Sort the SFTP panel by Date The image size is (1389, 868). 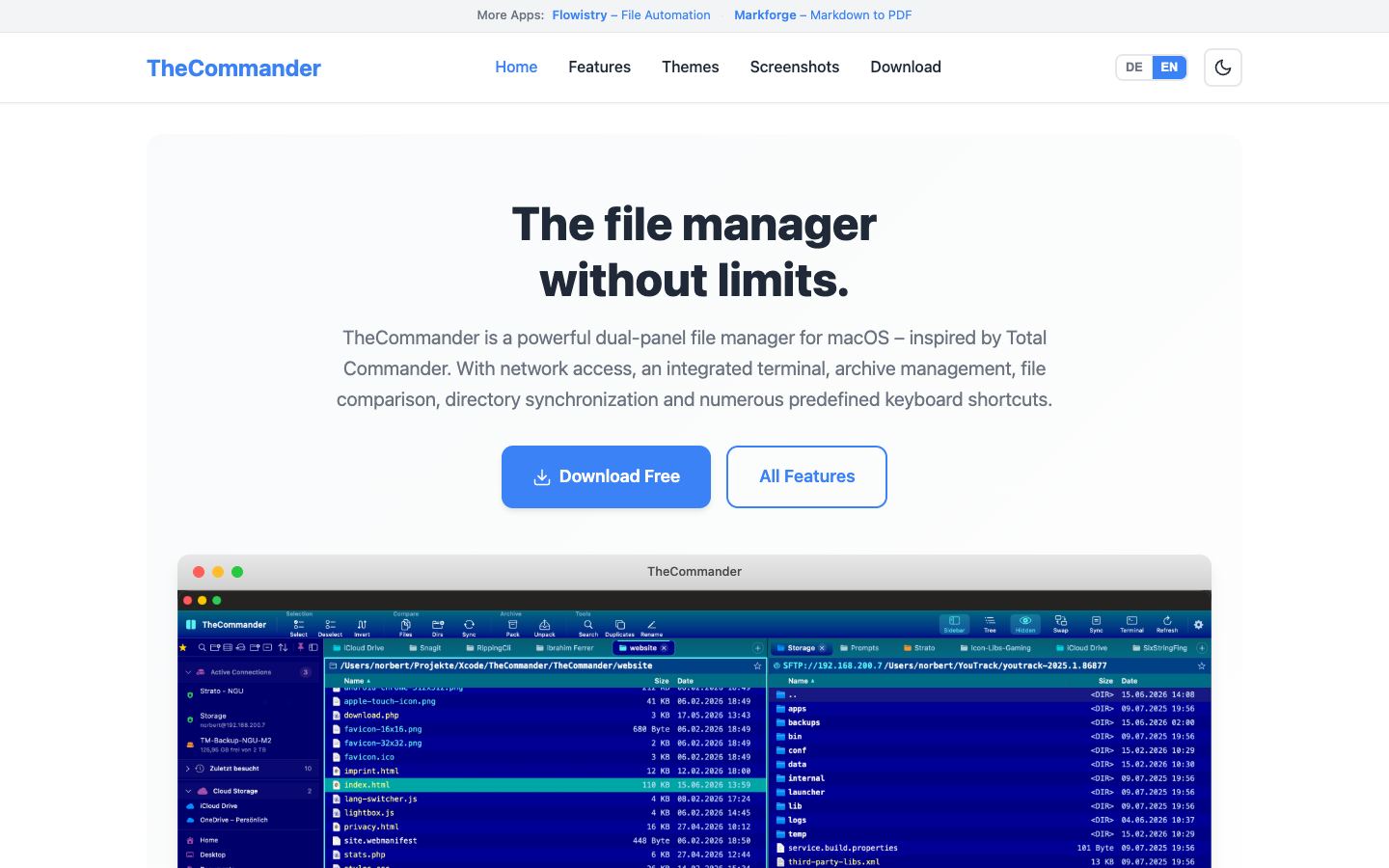[x=1130, y=681]
